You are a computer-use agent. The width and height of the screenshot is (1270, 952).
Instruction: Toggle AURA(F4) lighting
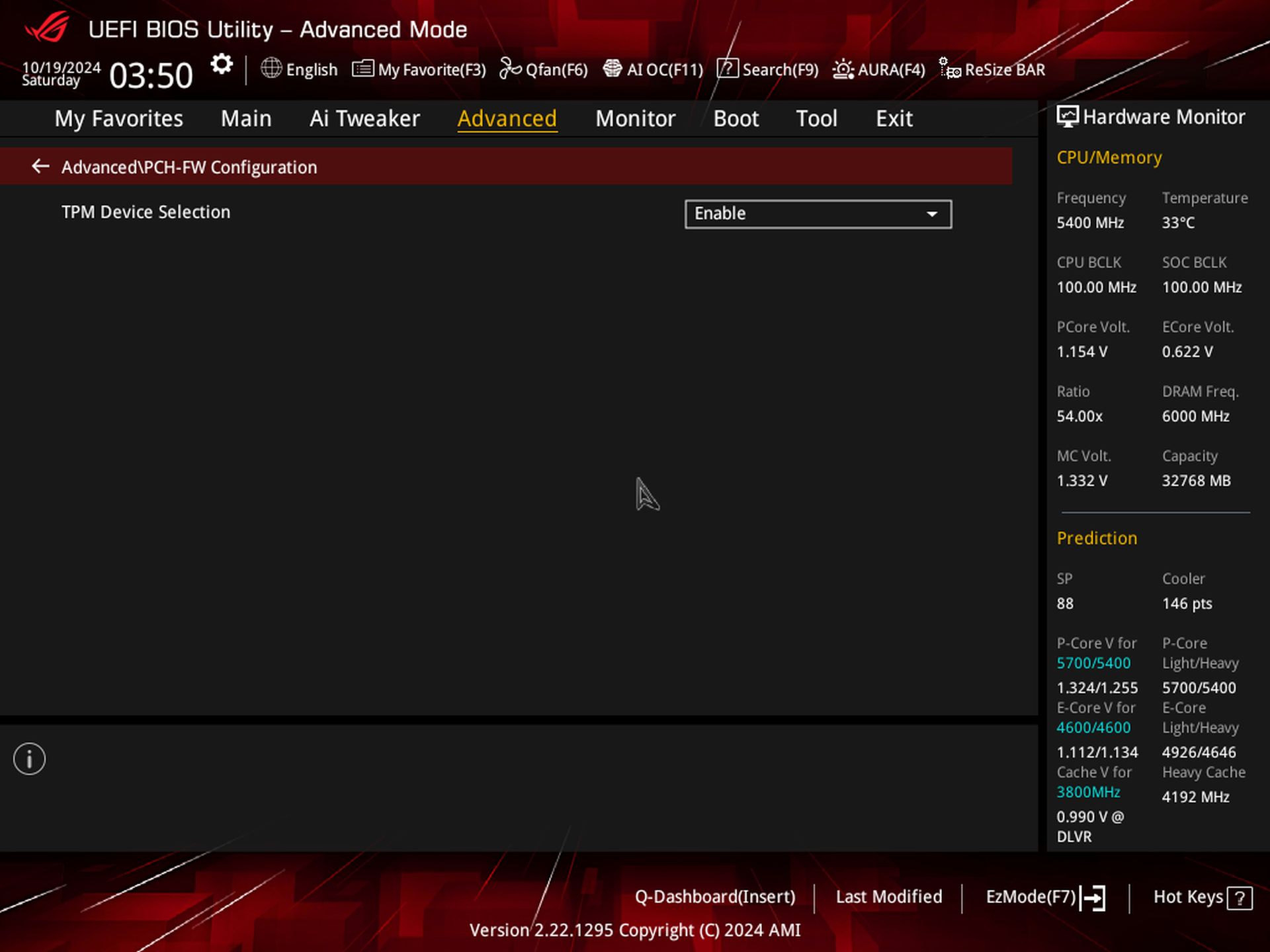point(878,69)
